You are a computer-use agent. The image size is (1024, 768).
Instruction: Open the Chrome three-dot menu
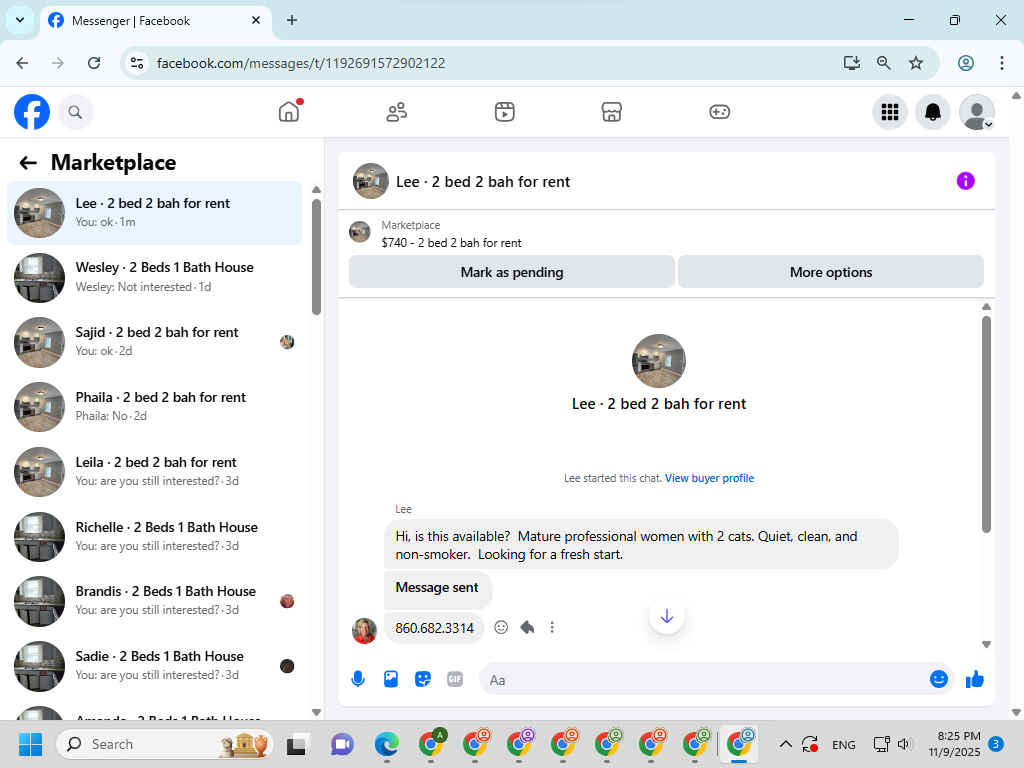[x=1001, y=63]
